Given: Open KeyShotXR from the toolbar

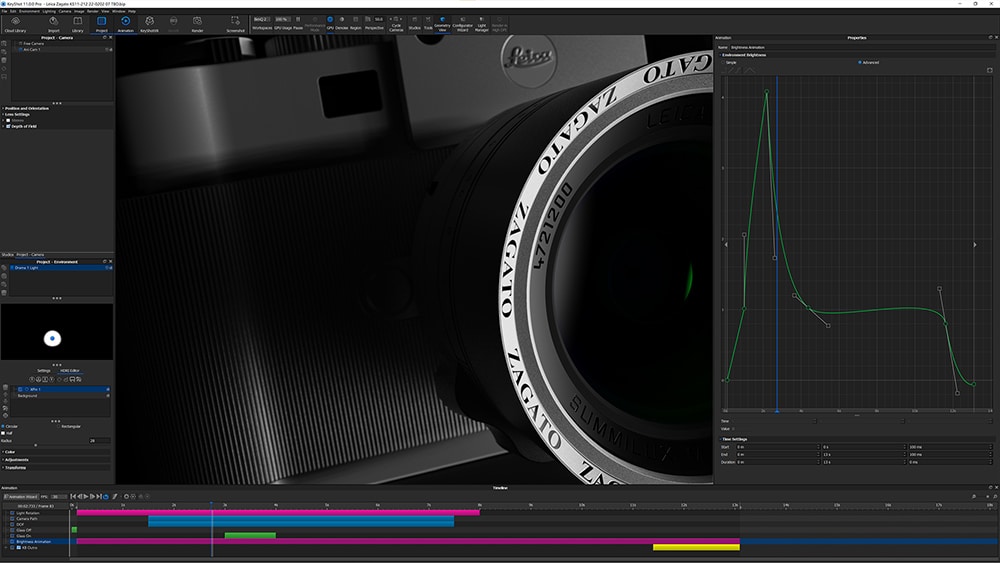Looking at the screenshot, I should click(149, 23).
